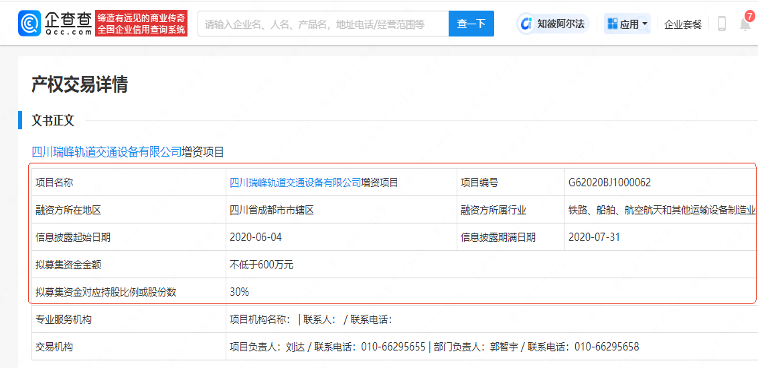This screenshot has width=758, height=368.
Task: Open 四川瑞峰轨道交通设备有限公司 link in page heading
Action: click(106, 152)
